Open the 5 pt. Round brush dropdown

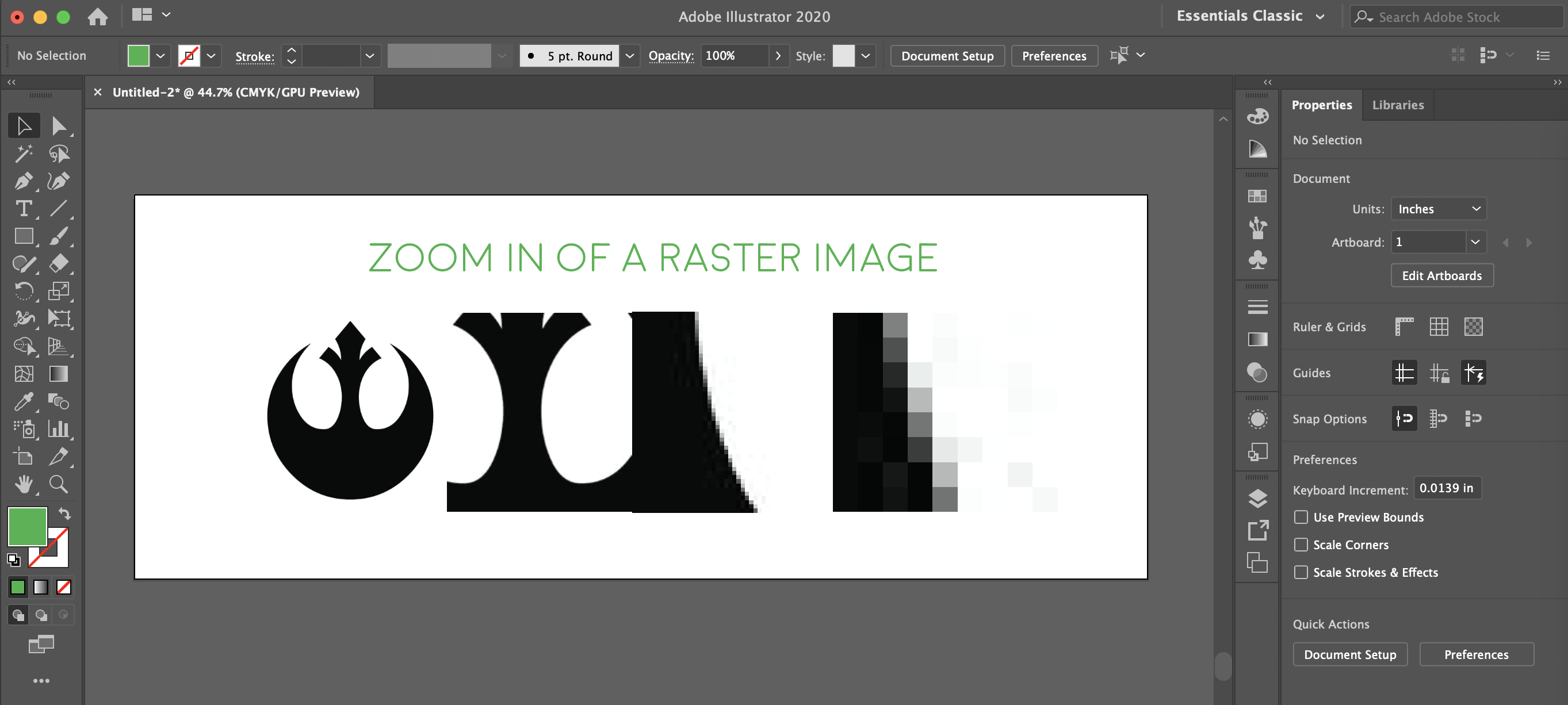coord(630,56)
